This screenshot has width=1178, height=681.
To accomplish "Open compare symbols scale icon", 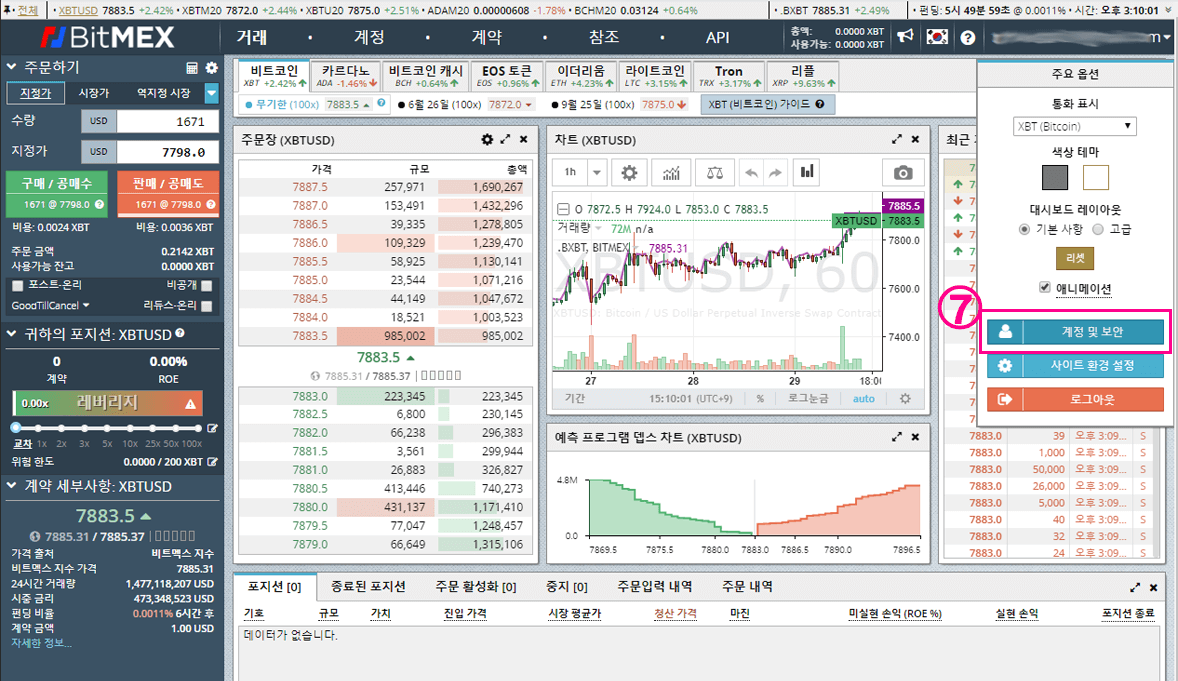I will 714,173.
